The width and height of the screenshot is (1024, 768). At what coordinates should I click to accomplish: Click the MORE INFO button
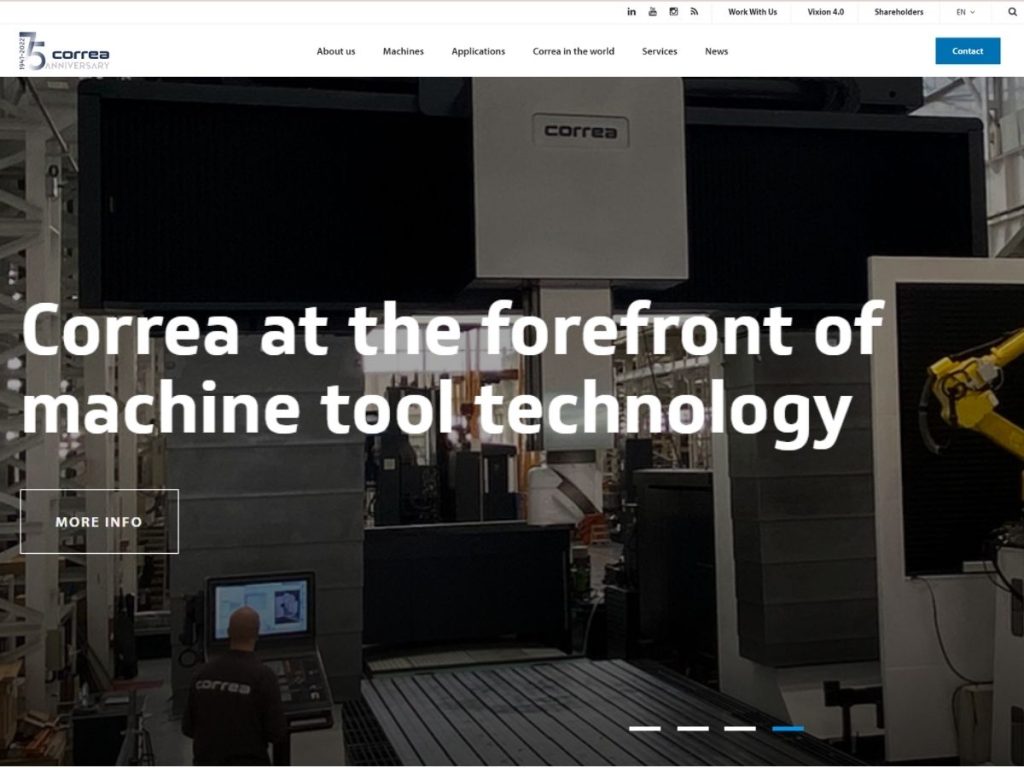(99, 521)
